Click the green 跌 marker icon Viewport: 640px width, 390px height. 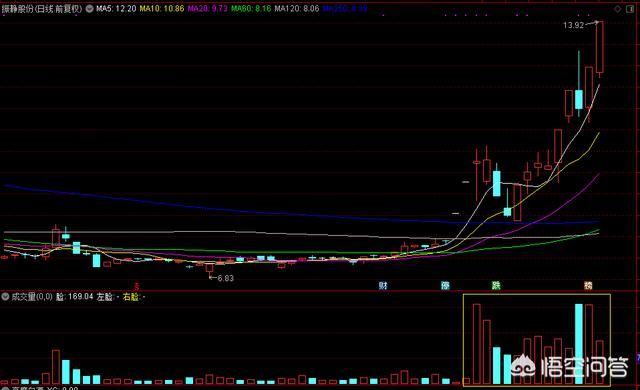coord(496,285)
